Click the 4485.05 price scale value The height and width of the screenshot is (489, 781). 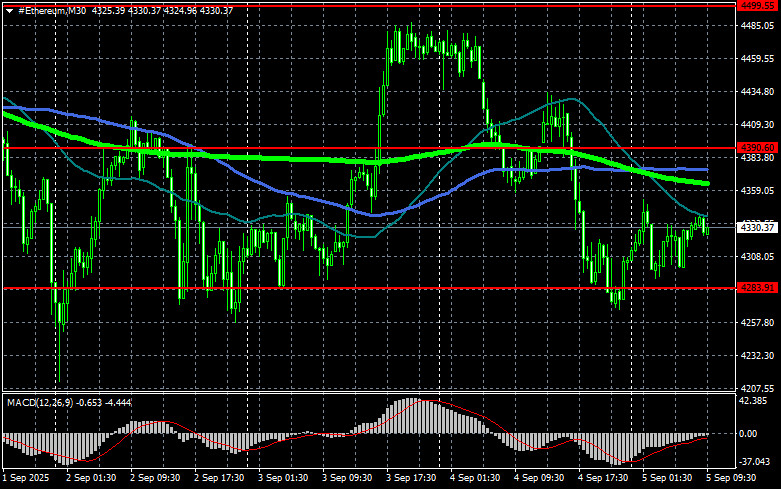(757, 26)
